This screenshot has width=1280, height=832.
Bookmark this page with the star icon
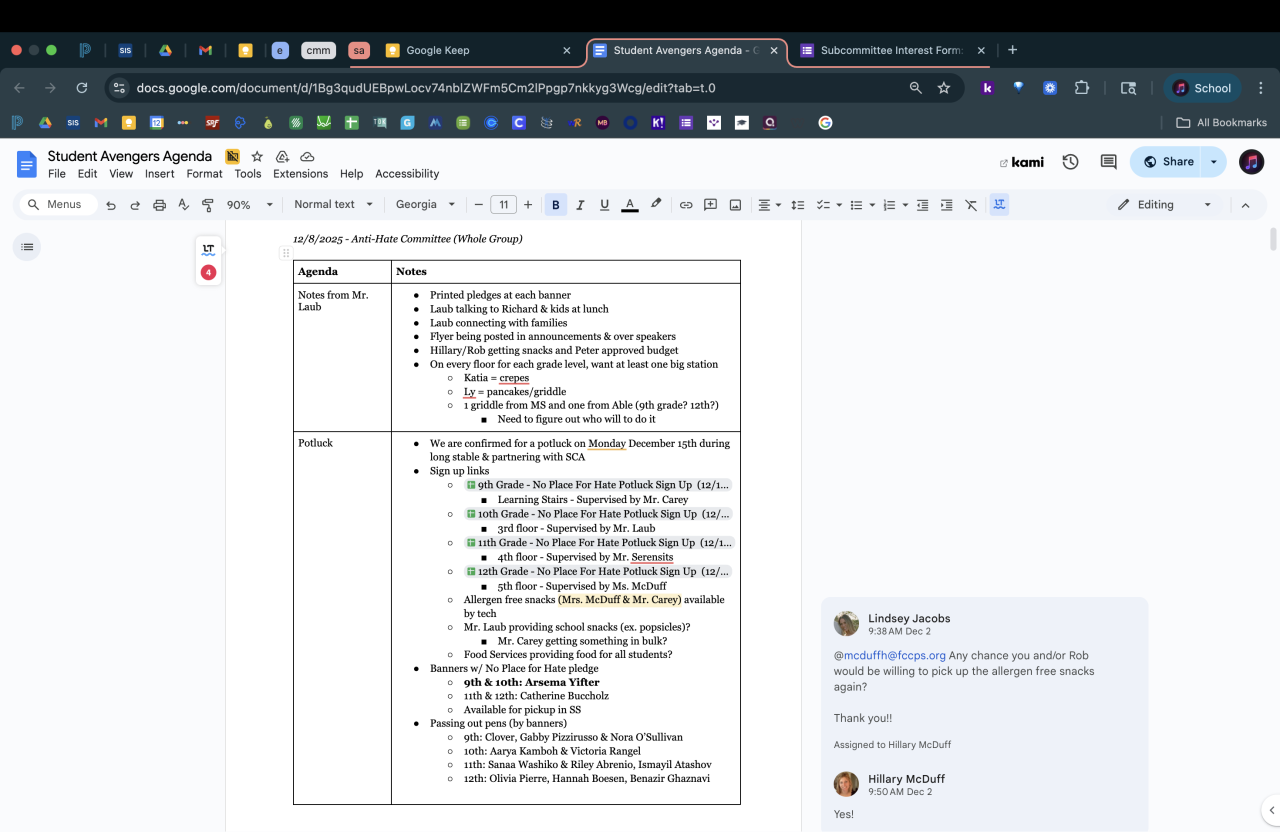944,88
